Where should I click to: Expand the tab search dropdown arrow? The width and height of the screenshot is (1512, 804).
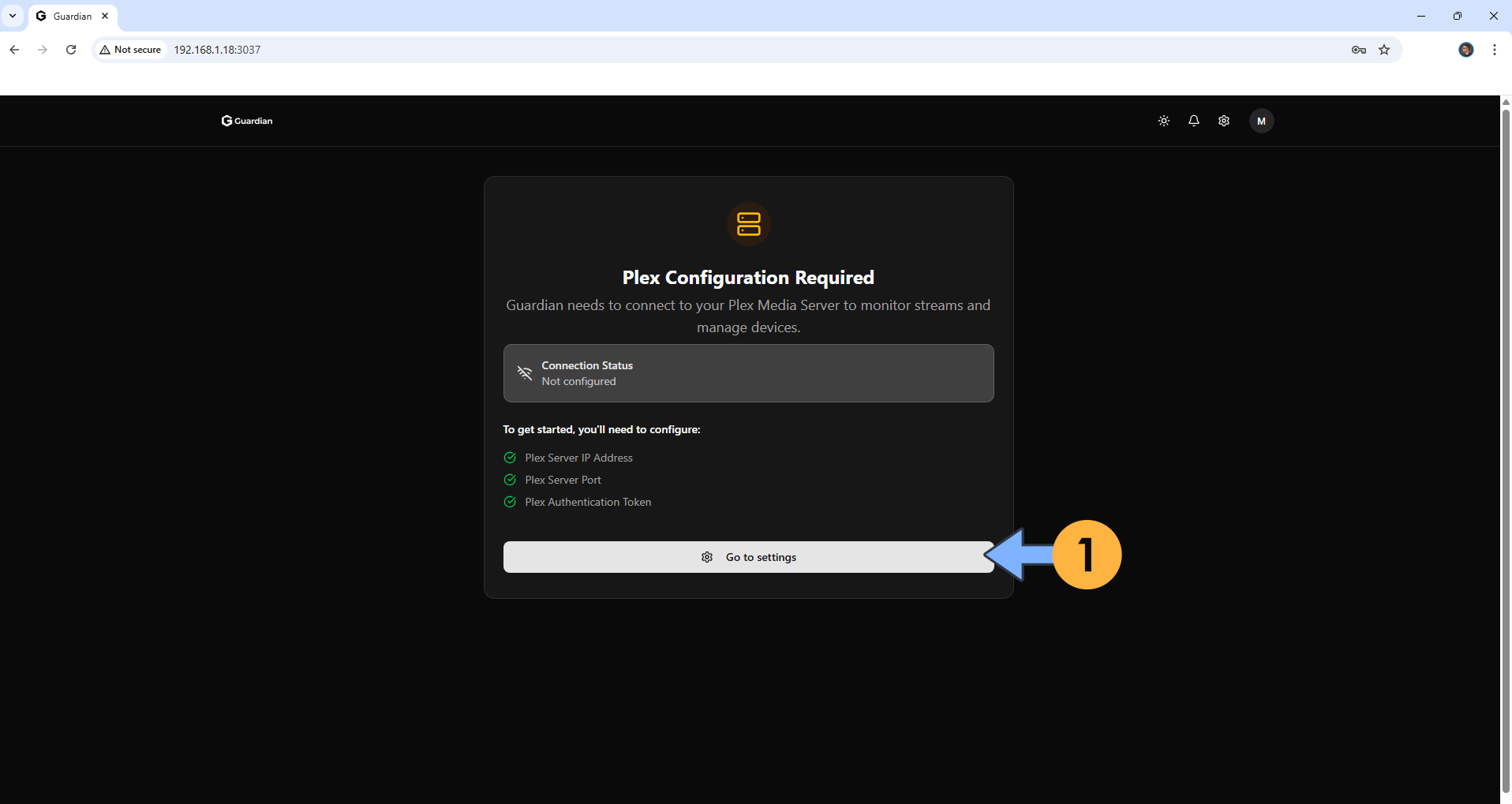click(x=13, y=16)
